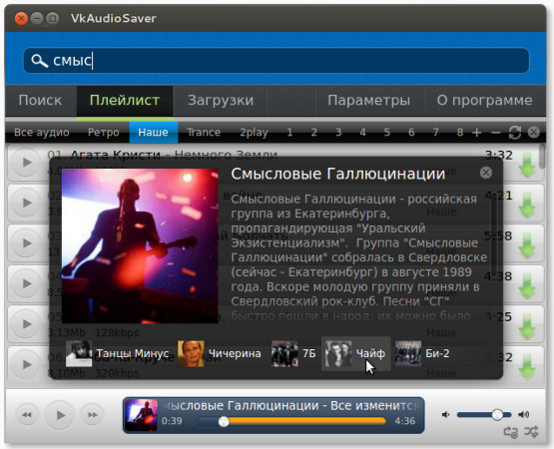This screenshot has height=449, width=554.
Task: Select playlist number 1
Action: (290, 132)
